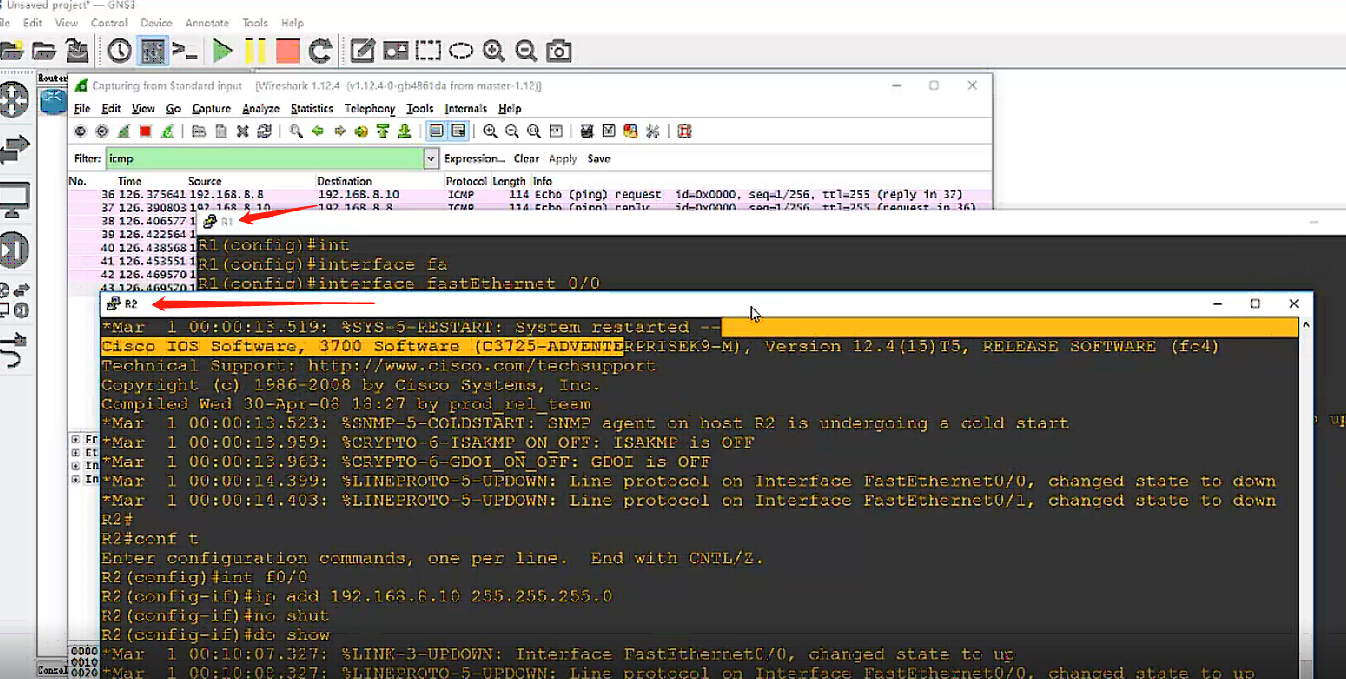
Task: Save the current Wireshark filter
Action: pos(599,158)
